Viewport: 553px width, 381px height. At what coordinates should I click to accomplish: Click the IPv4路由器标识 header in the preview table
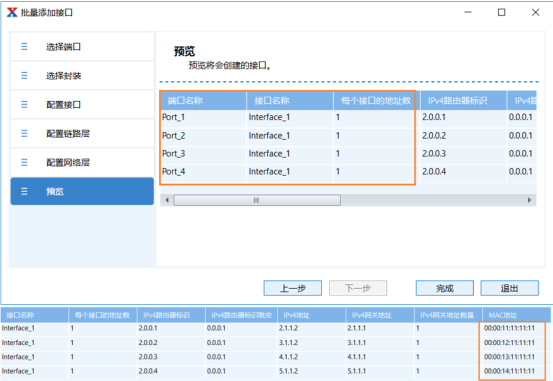(x=463, y=101)
